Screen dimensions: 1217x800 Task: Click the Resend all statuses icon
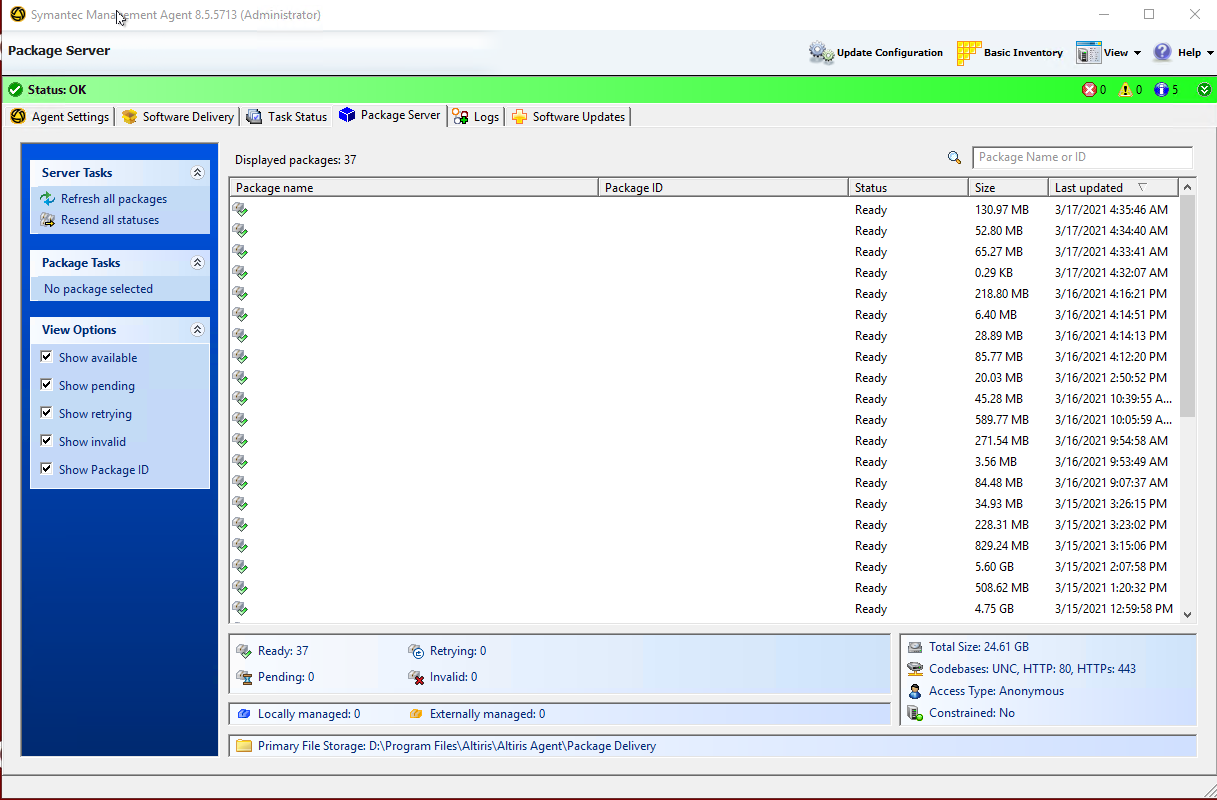tap(47, 220)
